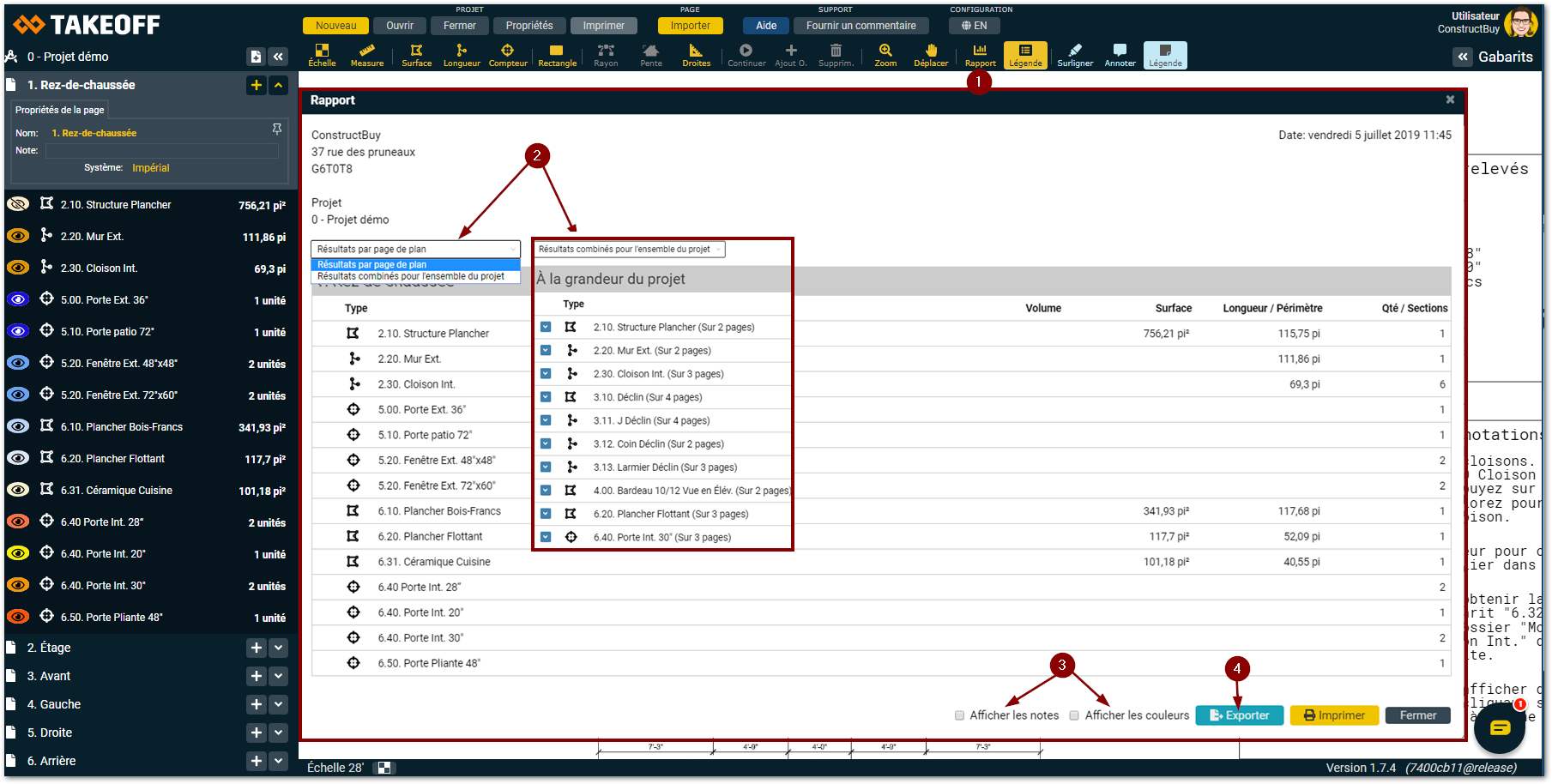Expand the 2. Étage page chevron
The height and width of the screenshot is (784, 1552).
coord(279,648)
